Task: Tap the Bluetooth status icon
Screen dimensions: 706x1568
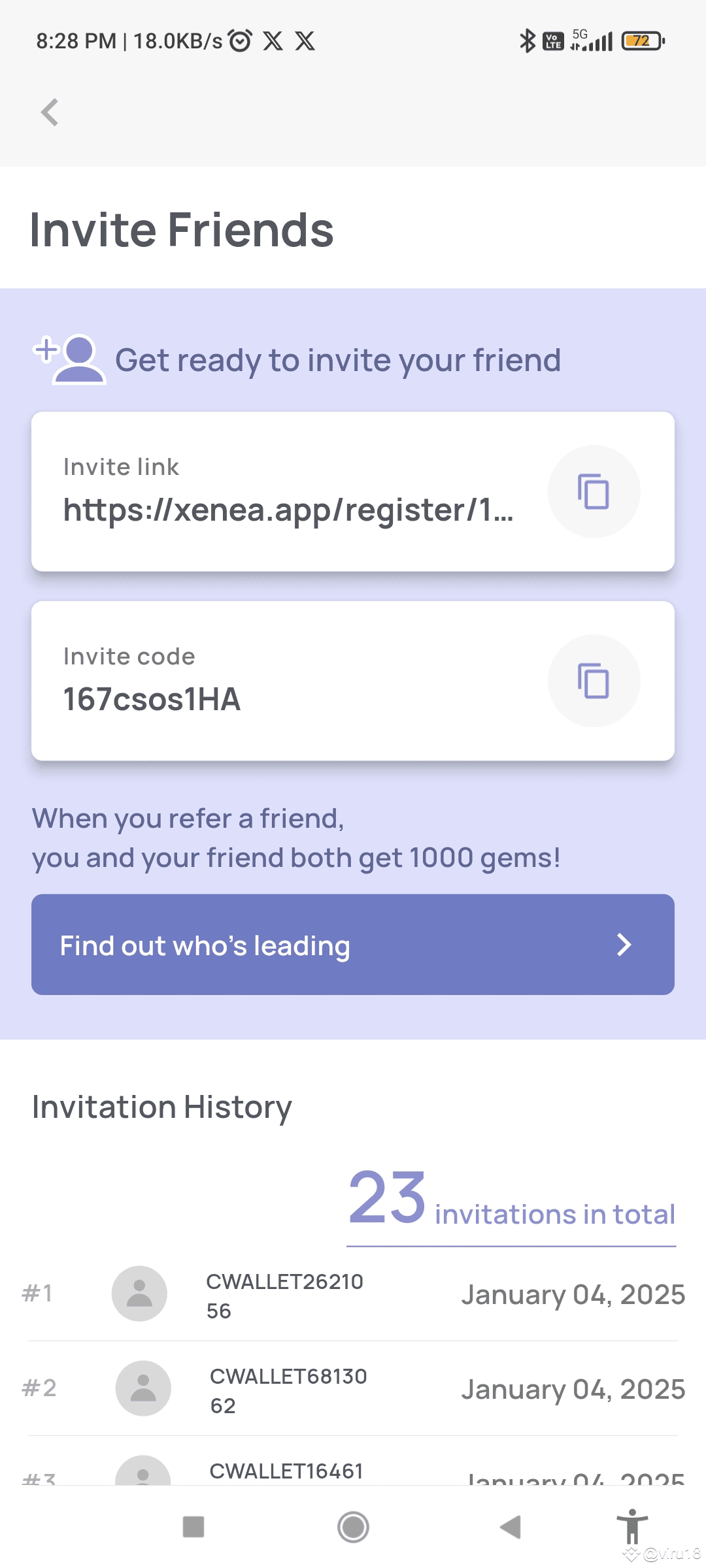Action: point(527,41)
